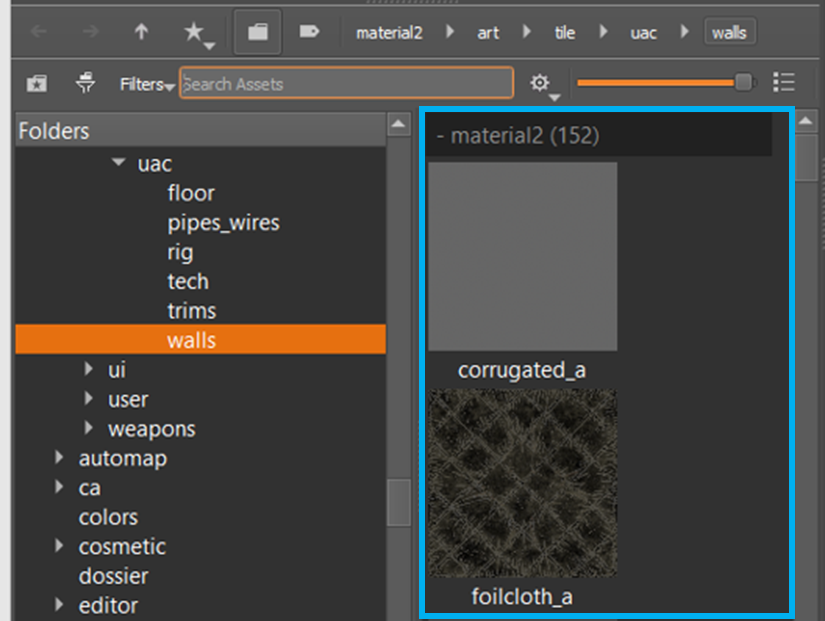The width and height of the screenshot is (825, 621).
Task: Select the colors folder
Action: (108, 517)
